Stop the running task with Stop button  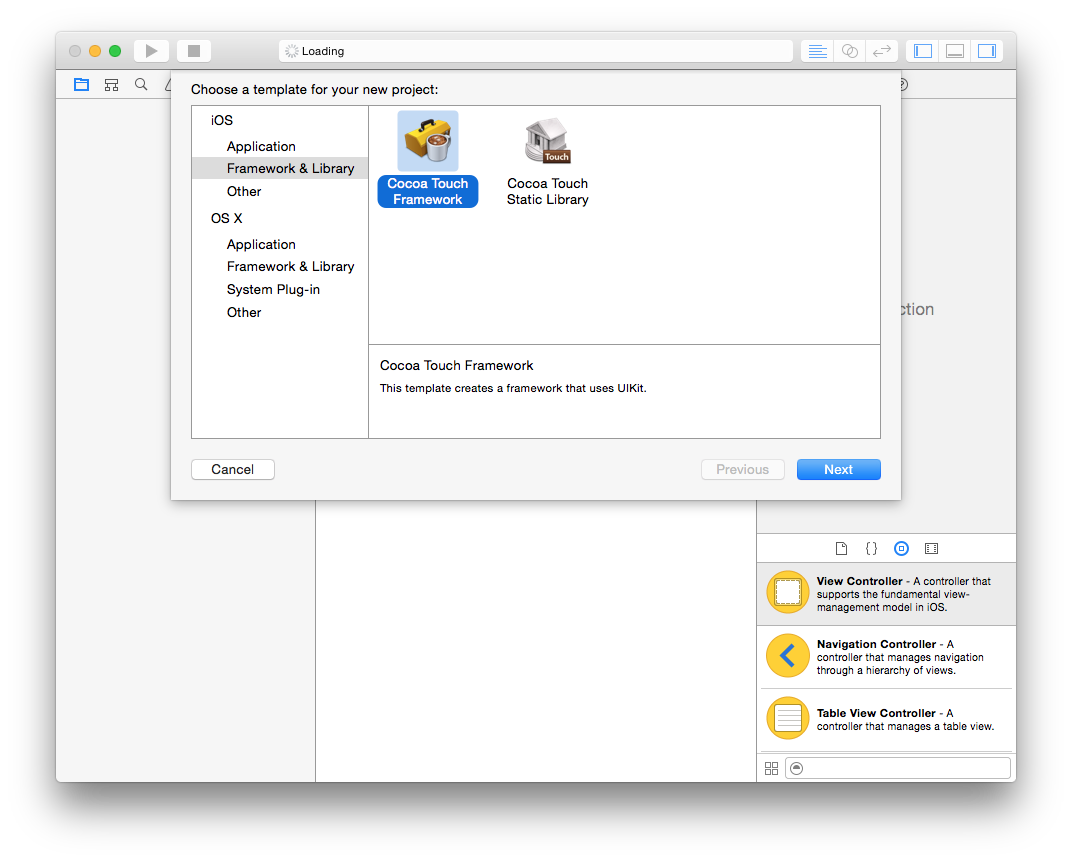click(x=193, y=51)
